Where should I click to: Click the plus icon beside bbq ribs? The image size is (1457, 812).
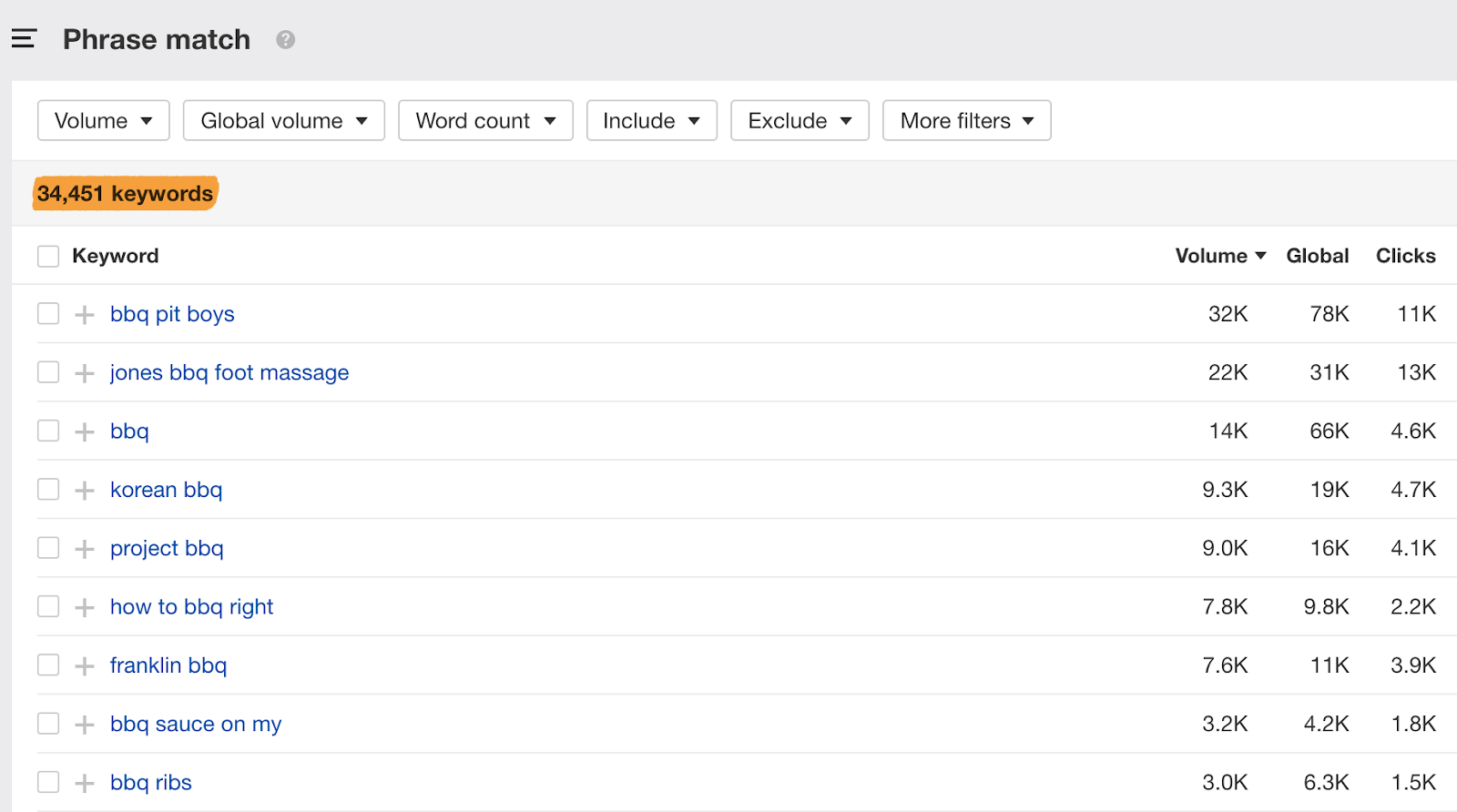coord(85,783)
